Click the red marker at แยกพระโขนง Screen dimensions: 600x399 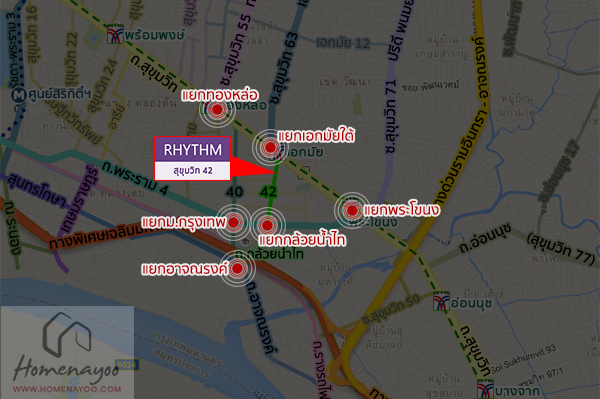pyautogui.click(x=352, y=210)
